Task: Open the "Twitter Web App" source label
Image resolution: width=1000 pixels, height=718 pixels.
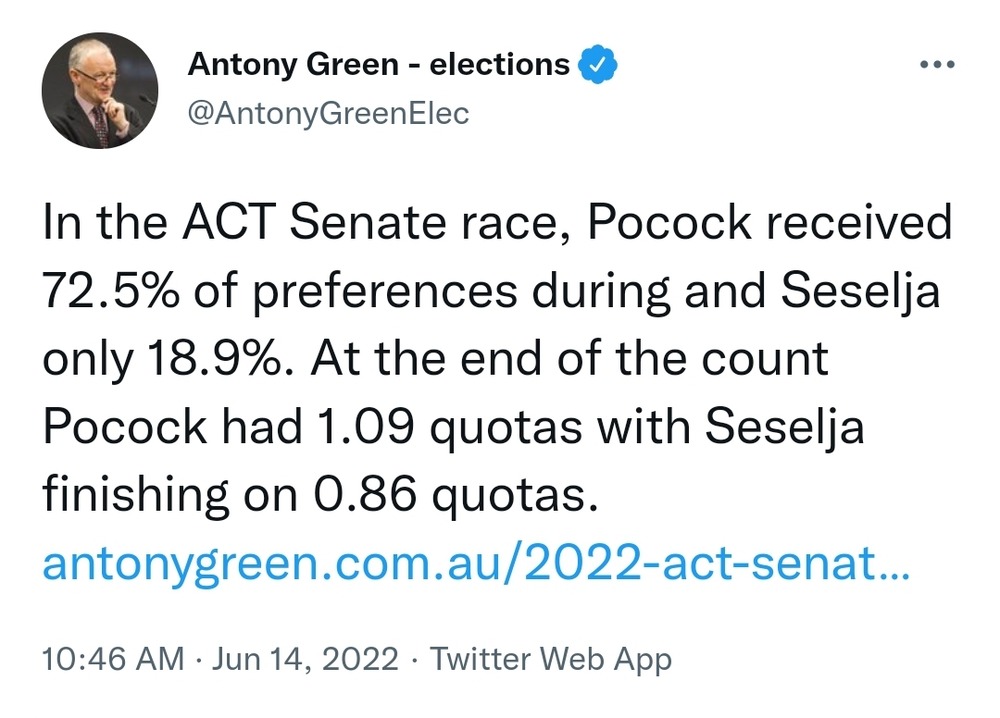Action: [550, 659]
